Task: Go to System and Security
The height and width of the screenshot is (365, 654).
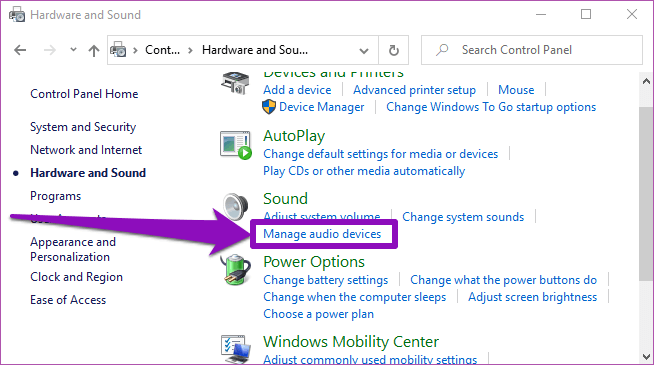Action: [x=83, y=127]
